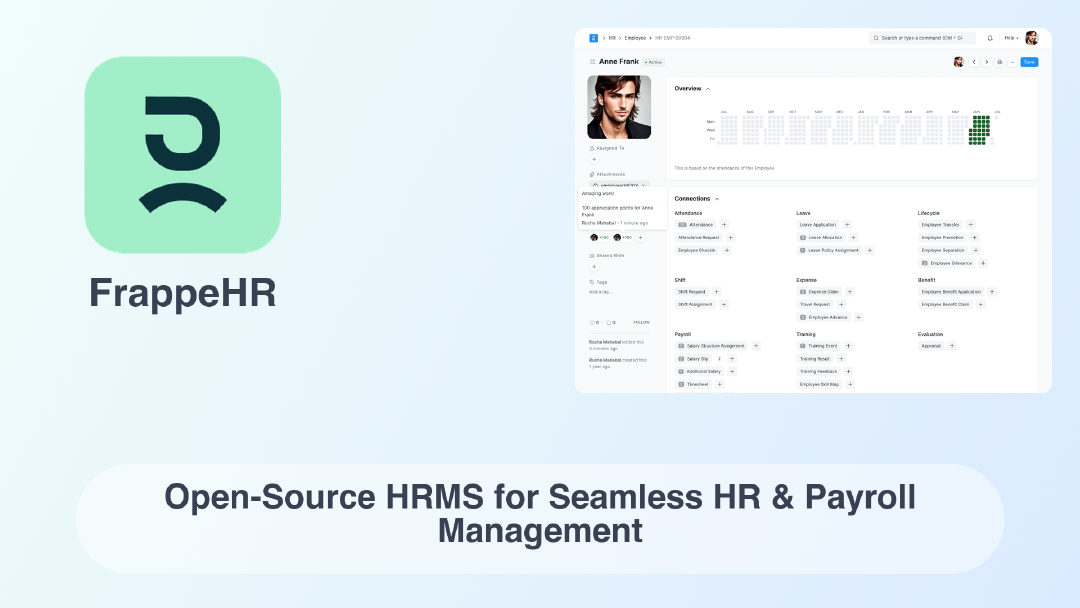The height and width of the screenshot is (608, 1080).
Task: Click the print icon in the toolbar
Action: point(1000,61)
